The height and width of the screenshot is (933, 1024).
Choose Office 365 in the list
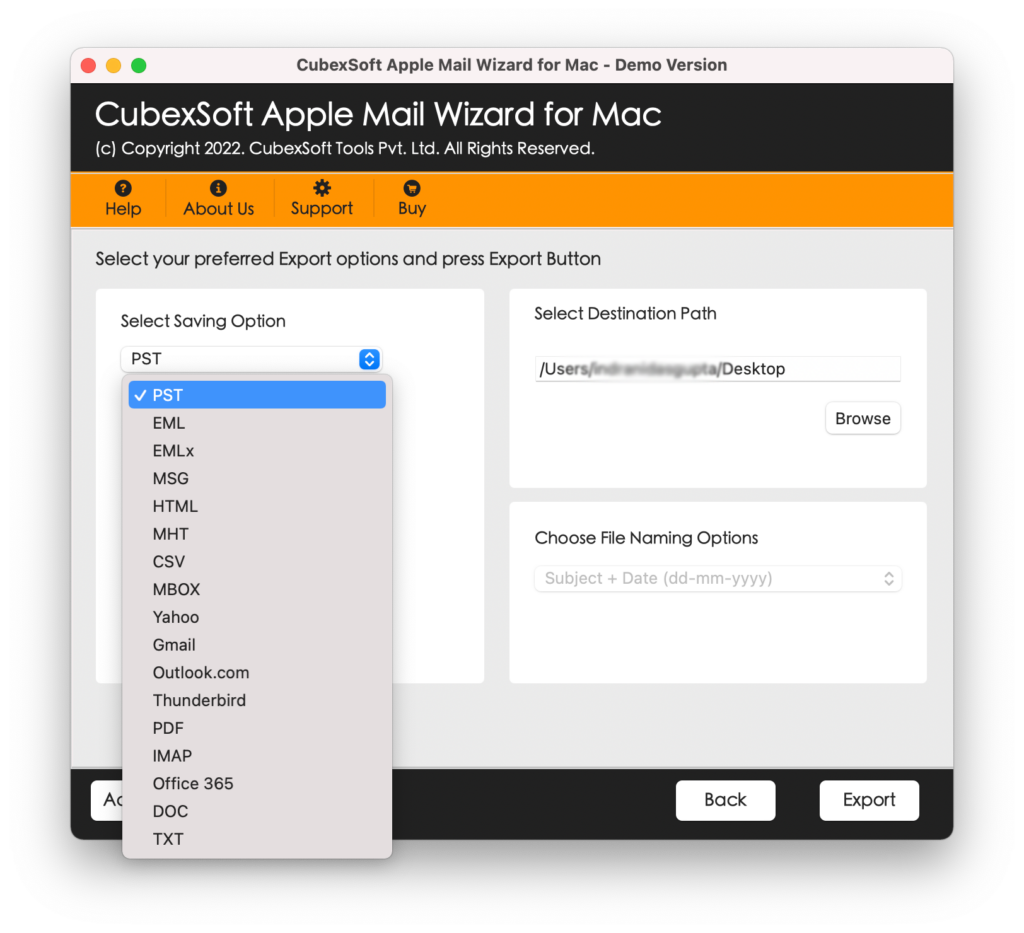pyautogui.click(x=257, y=783)
